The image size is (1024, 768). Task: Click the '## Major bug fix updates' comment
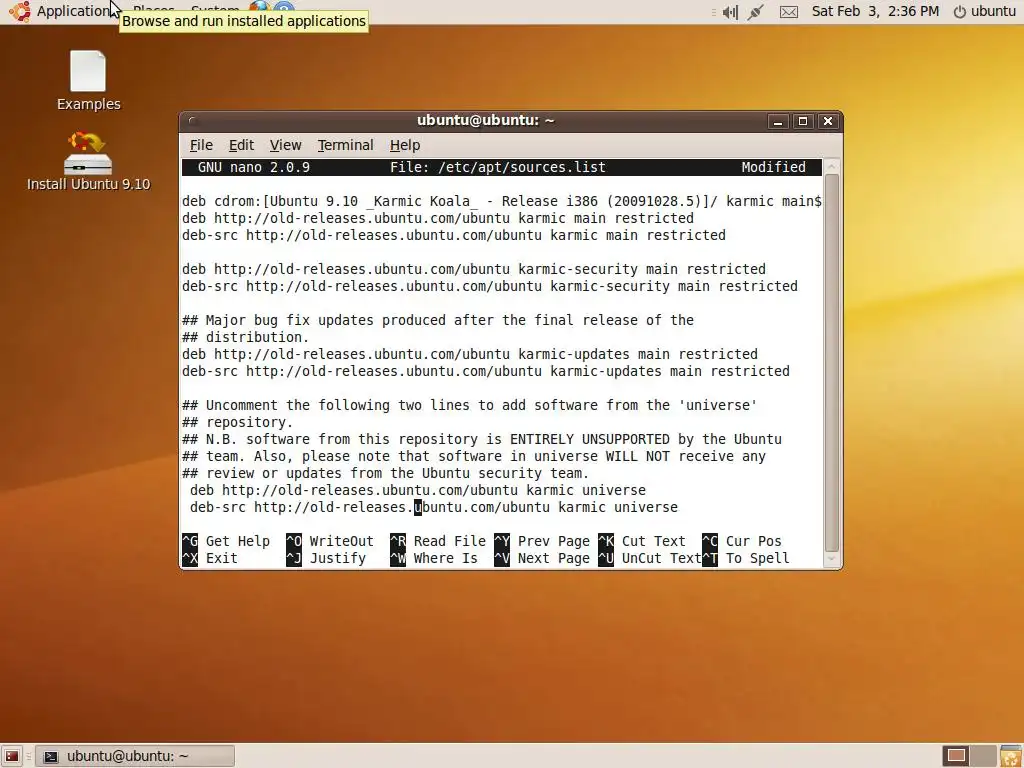[438, 320]
